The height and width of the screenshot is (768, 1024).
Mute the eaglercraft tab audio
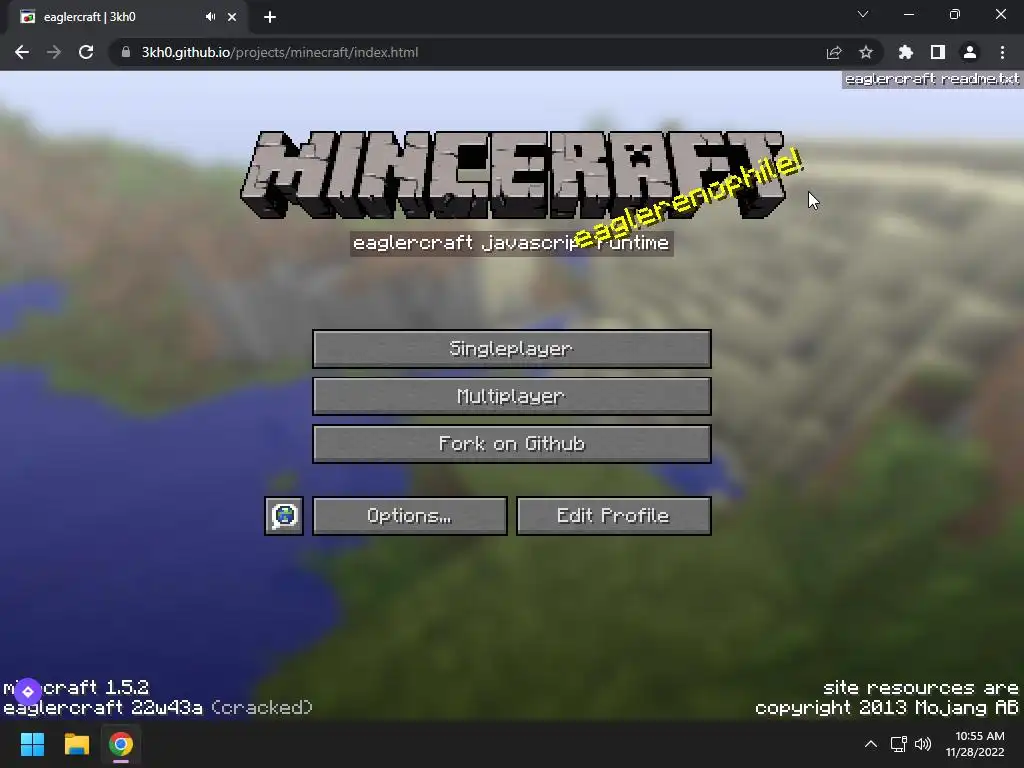pos(210,17)
